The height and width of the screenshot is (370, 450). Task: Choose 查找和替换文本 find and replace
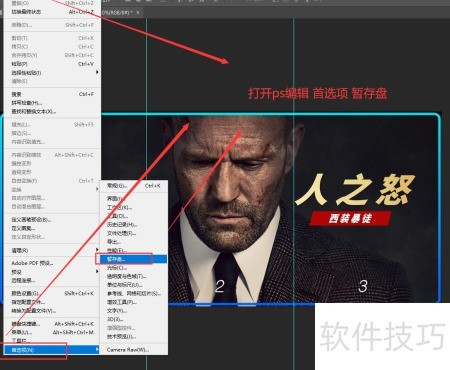52,112
